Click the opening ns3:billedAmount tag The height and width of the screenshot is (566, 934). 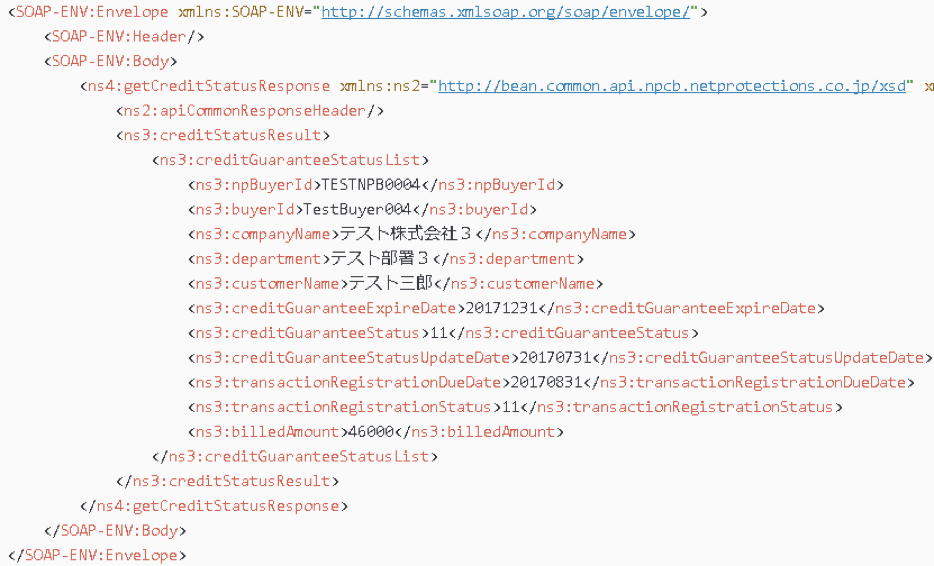click(x=268, y=432)
